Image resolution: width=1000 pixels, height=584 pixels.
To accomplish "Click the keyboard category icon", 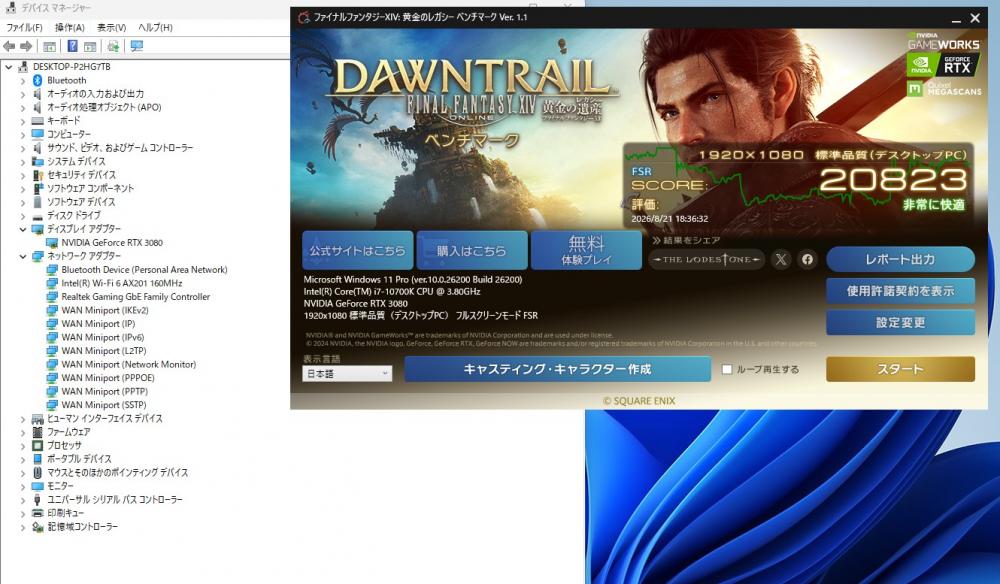I will point(37,120).
